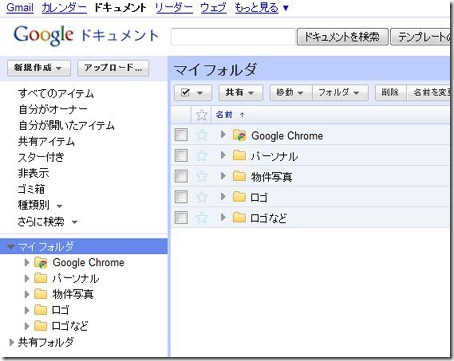Click the 名前を変更 button

click(428, 92)
